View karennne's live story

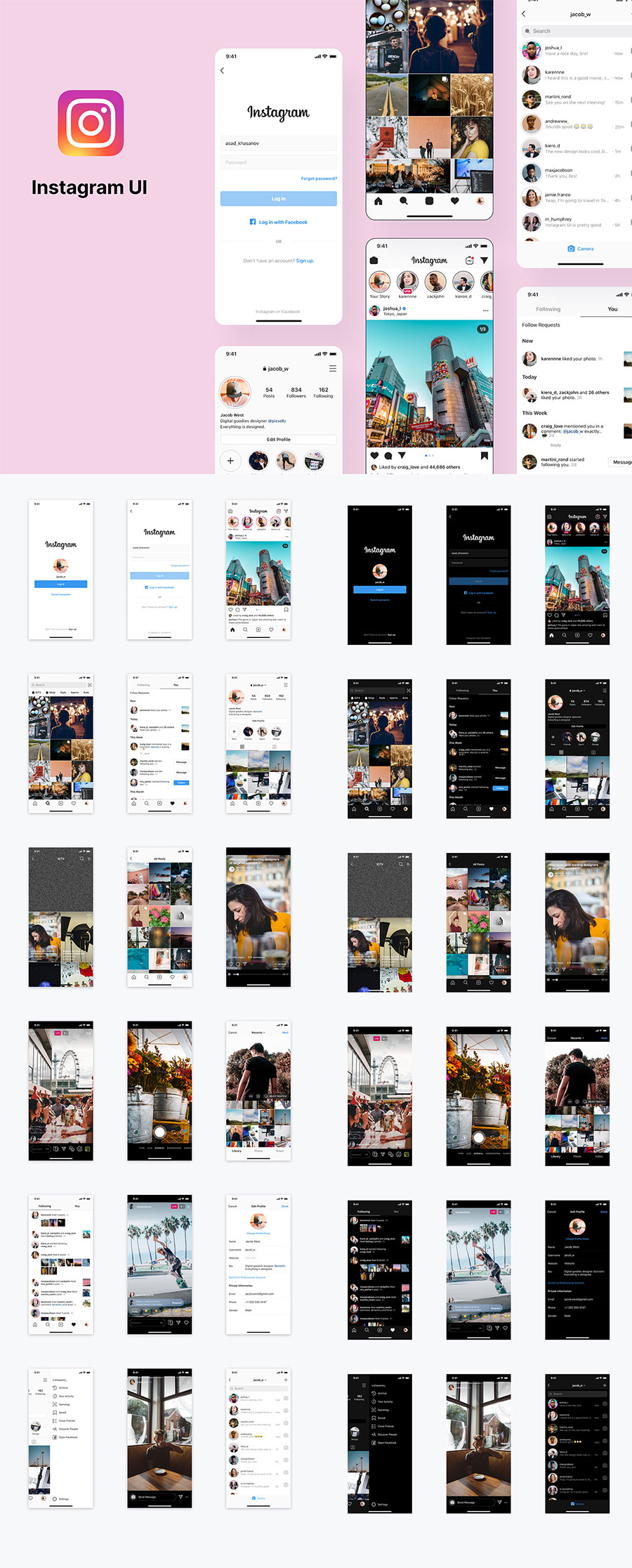(x=407, y=285)
